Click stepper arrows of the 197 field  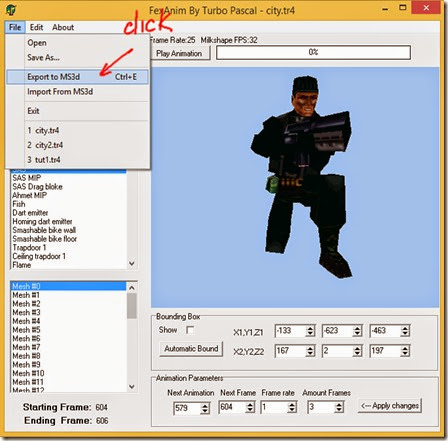tap(405, 351)
